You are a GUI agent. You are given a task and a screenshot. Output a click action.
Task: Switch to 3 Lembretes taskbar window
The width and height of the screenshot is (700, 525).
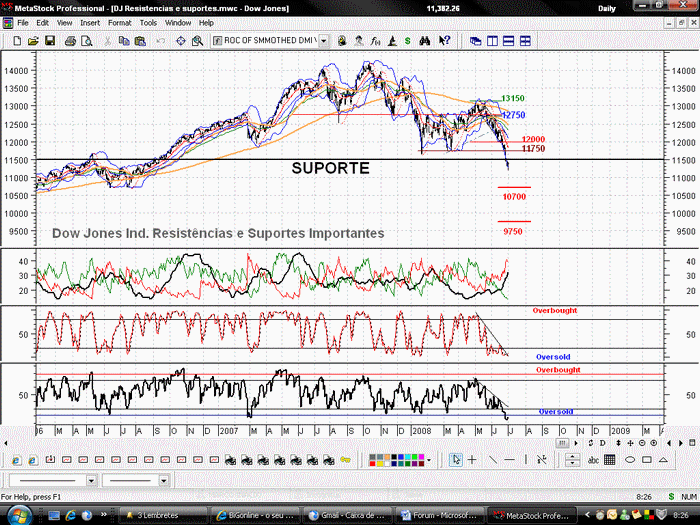163,515
